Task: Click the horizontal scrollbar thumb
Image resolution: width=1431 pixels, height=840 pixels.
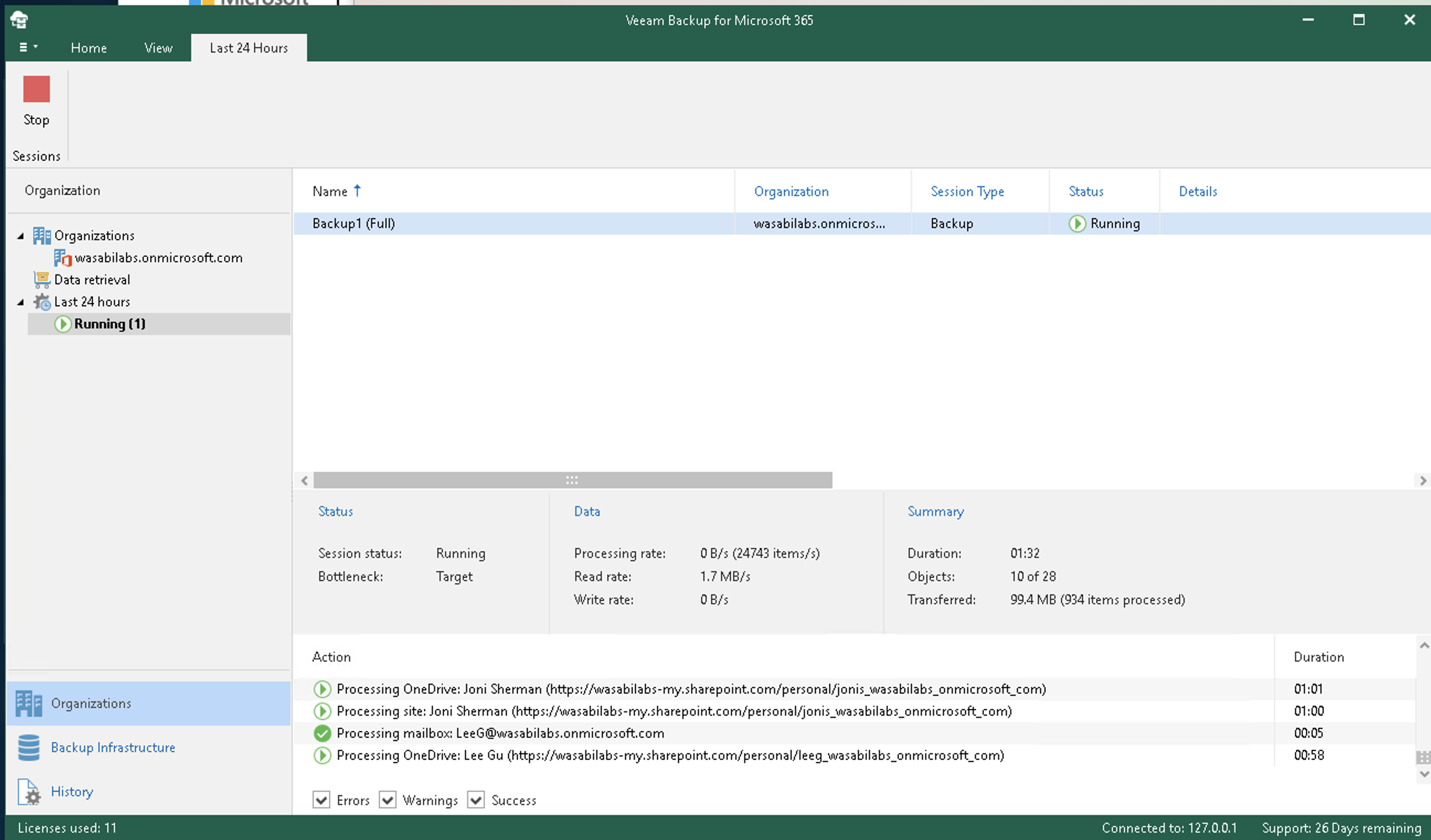Action: tap(573, 480)
